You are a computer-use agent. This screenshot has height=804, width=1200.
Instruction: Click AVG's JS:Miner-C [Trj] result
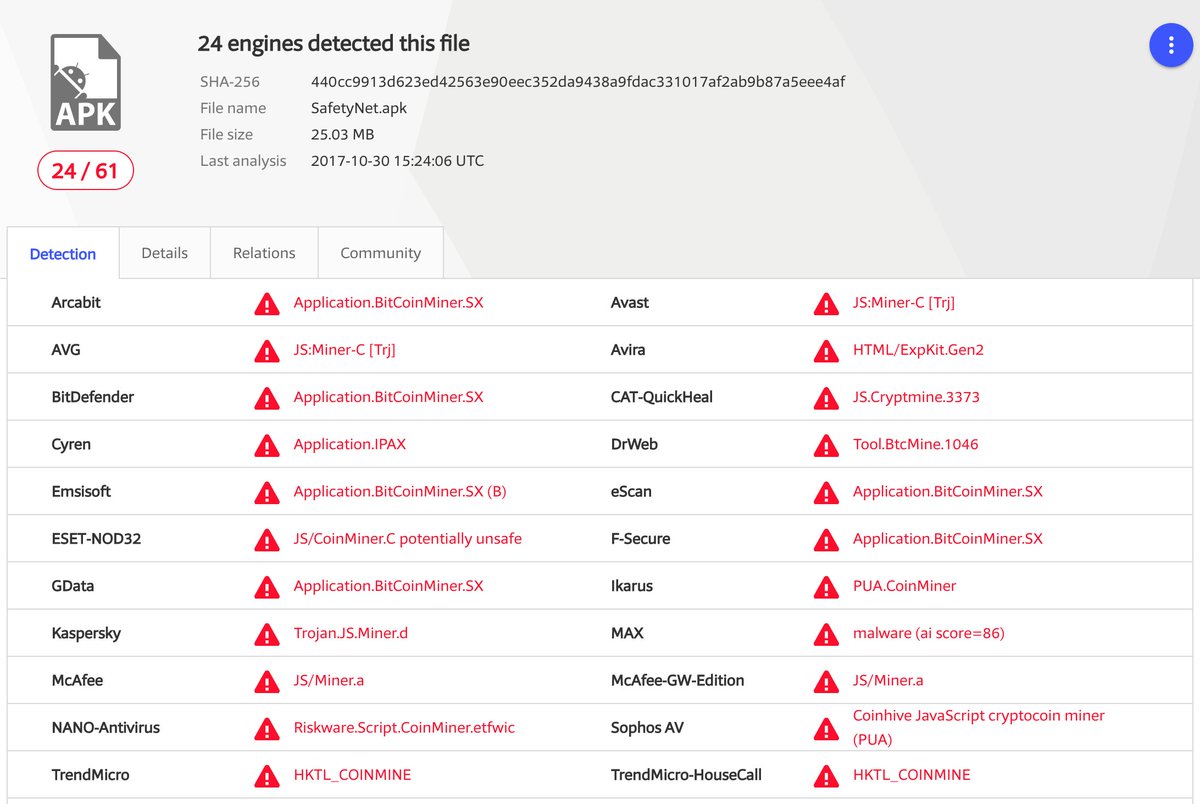(x=344, y=350)
